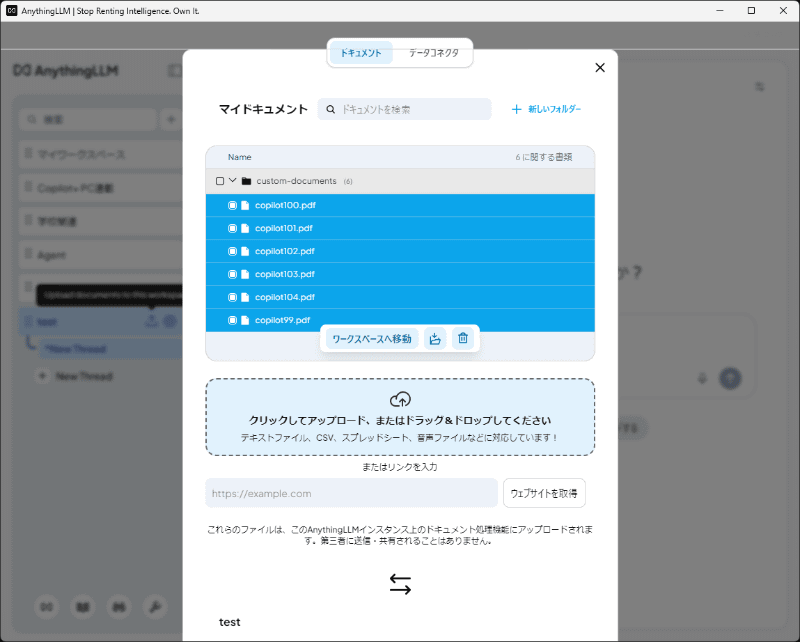Image resolution: width=800 pixels, height=642 pixels.
Task: Click the copilot102.pdf file icon
Action: coord(245,251)
